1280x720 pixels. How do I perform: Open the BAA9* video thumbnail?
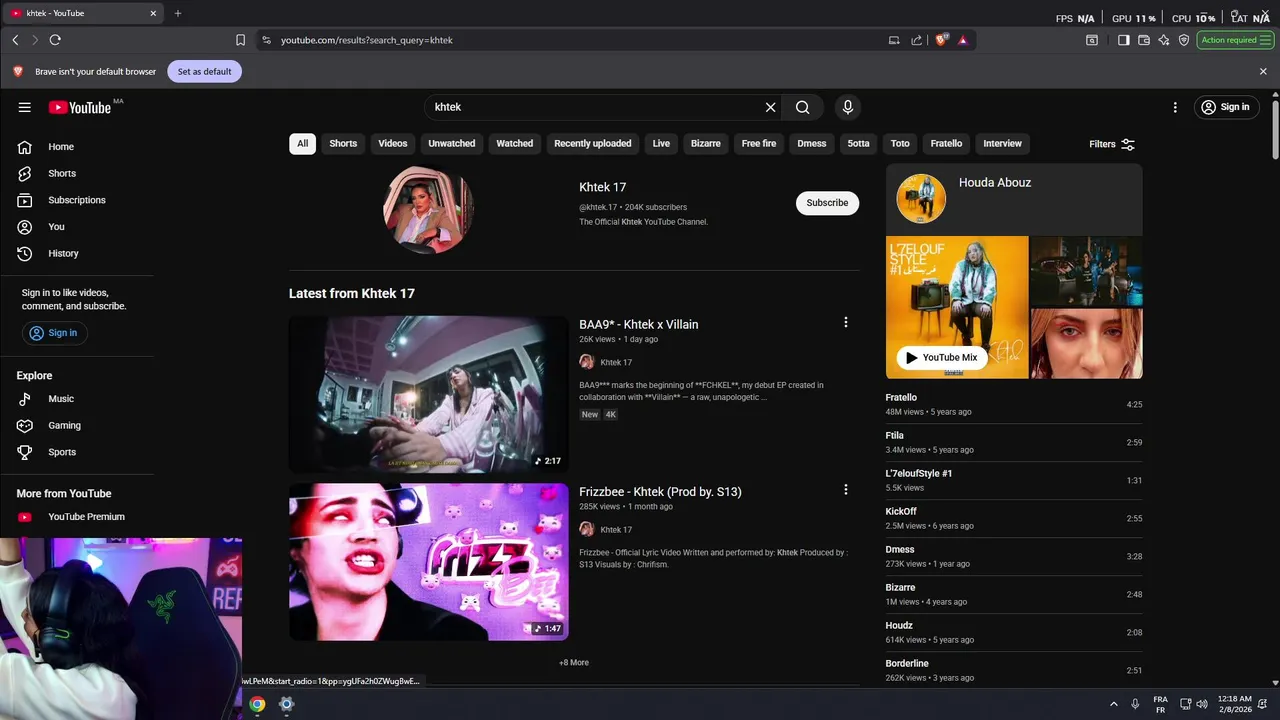429,394
